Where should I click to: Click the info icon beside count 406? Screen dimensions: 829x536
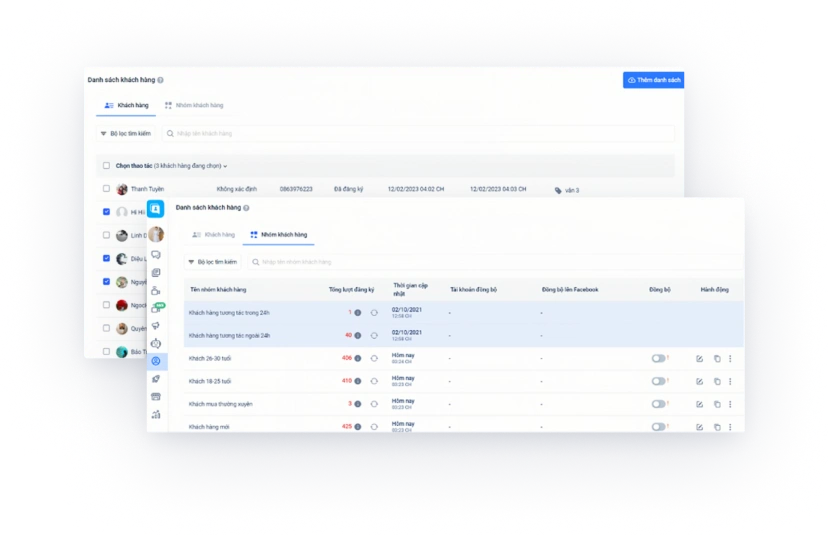[x=358, y=358]
